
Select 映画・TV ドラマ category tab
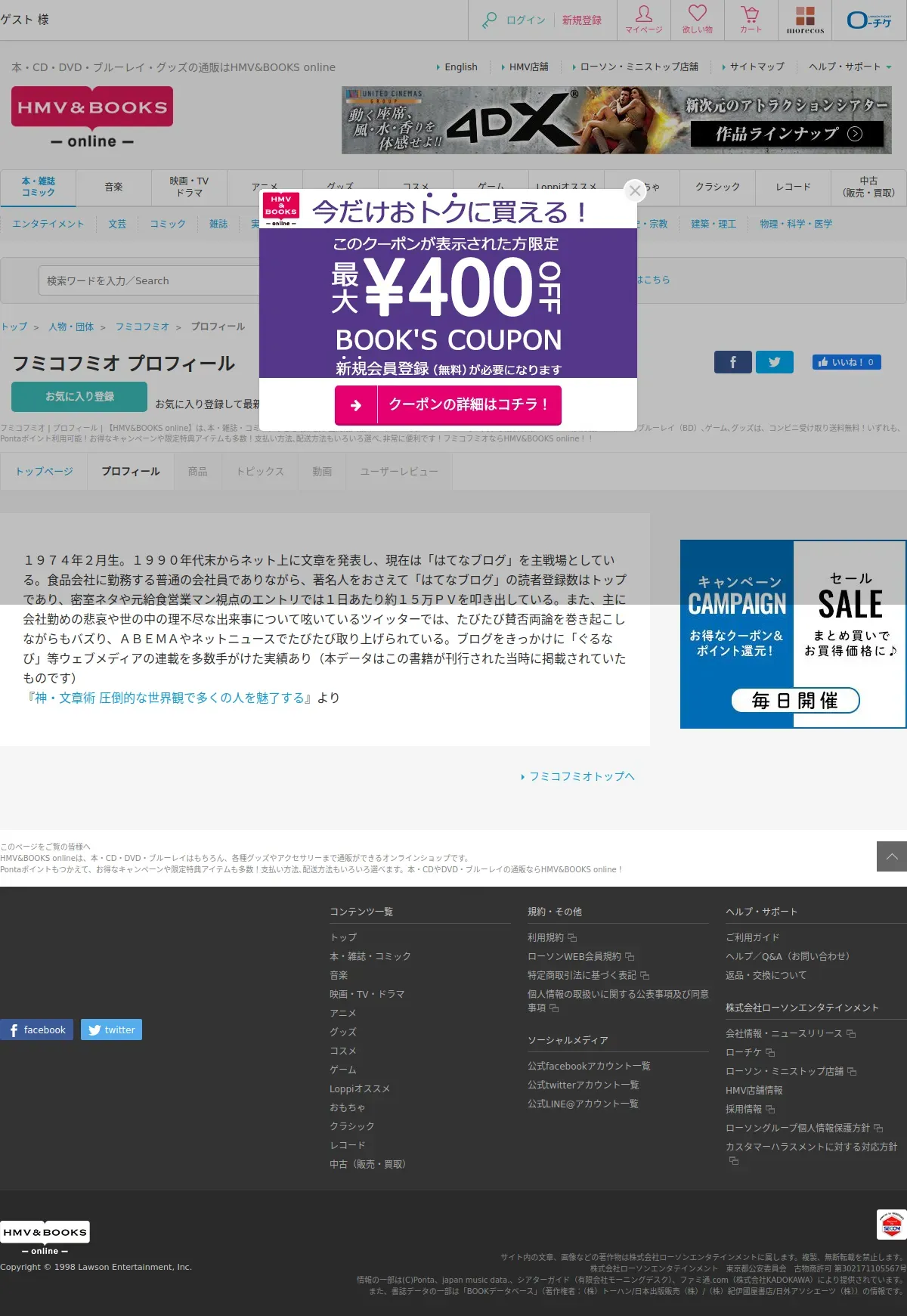pos(189,187)
